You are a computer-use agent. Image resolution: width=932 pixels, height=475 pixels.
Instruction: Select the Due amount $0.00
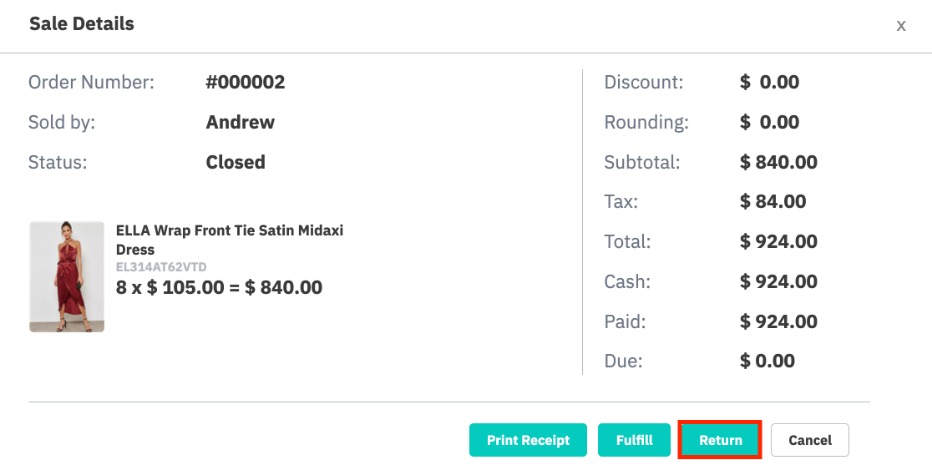(x=767, y=361)
